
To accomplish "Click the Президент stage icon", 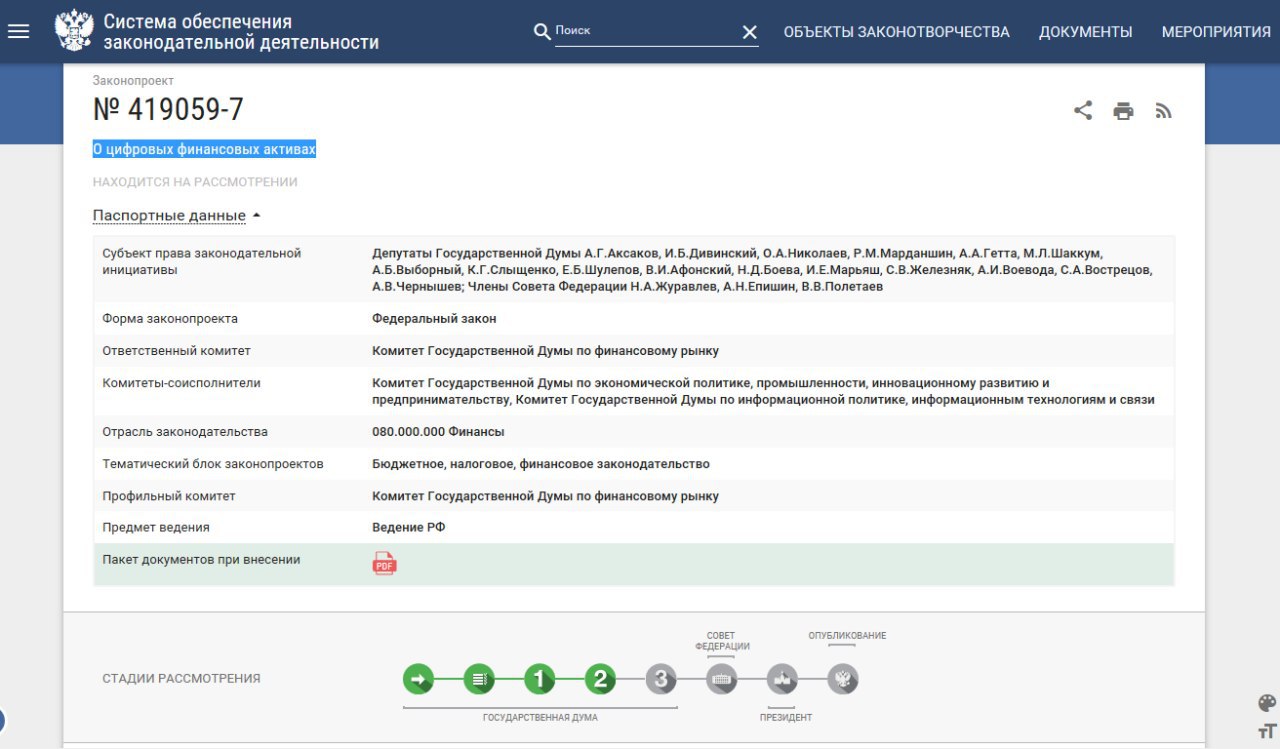I will [782, 680].
